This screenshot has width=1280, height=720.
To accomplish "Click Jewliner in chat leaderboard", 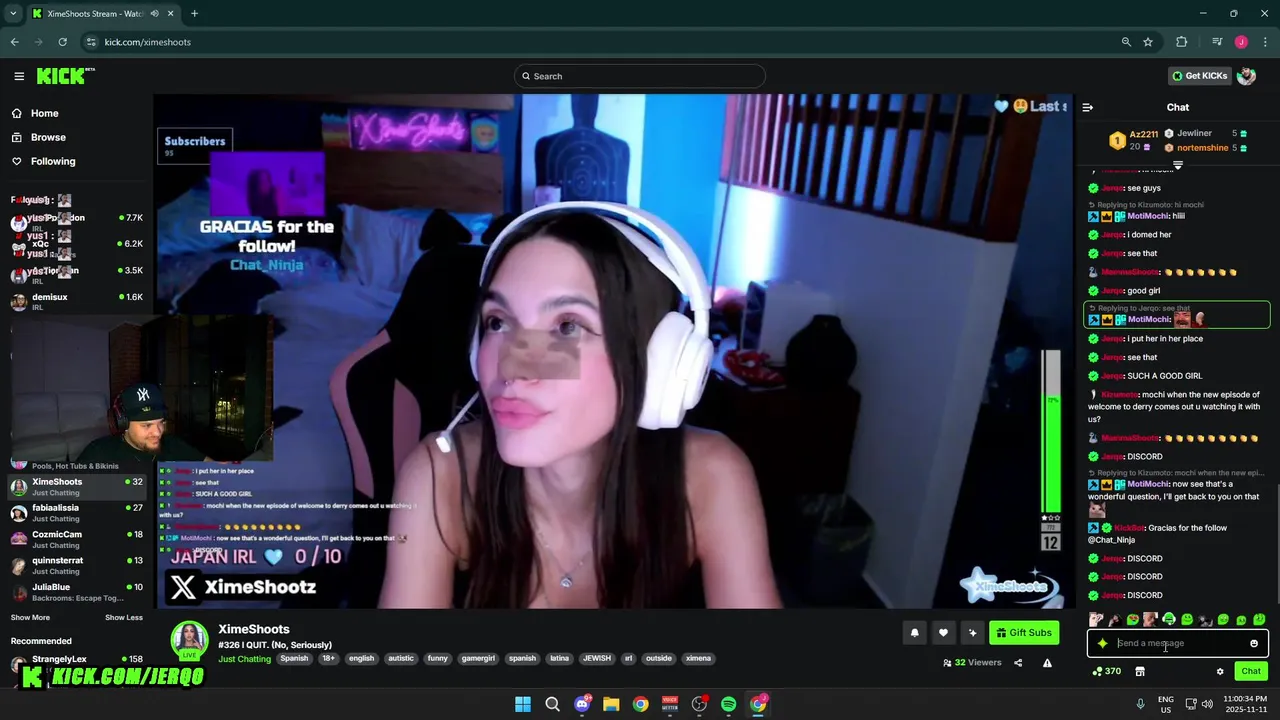I will [1194, 133].
